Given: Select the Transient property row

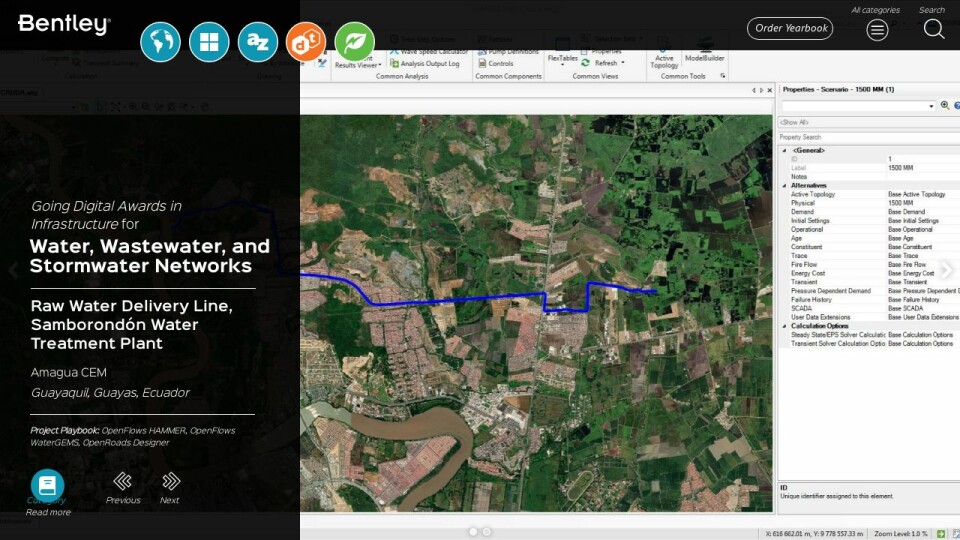Looking at the screenshot, I should pos(869,282).
